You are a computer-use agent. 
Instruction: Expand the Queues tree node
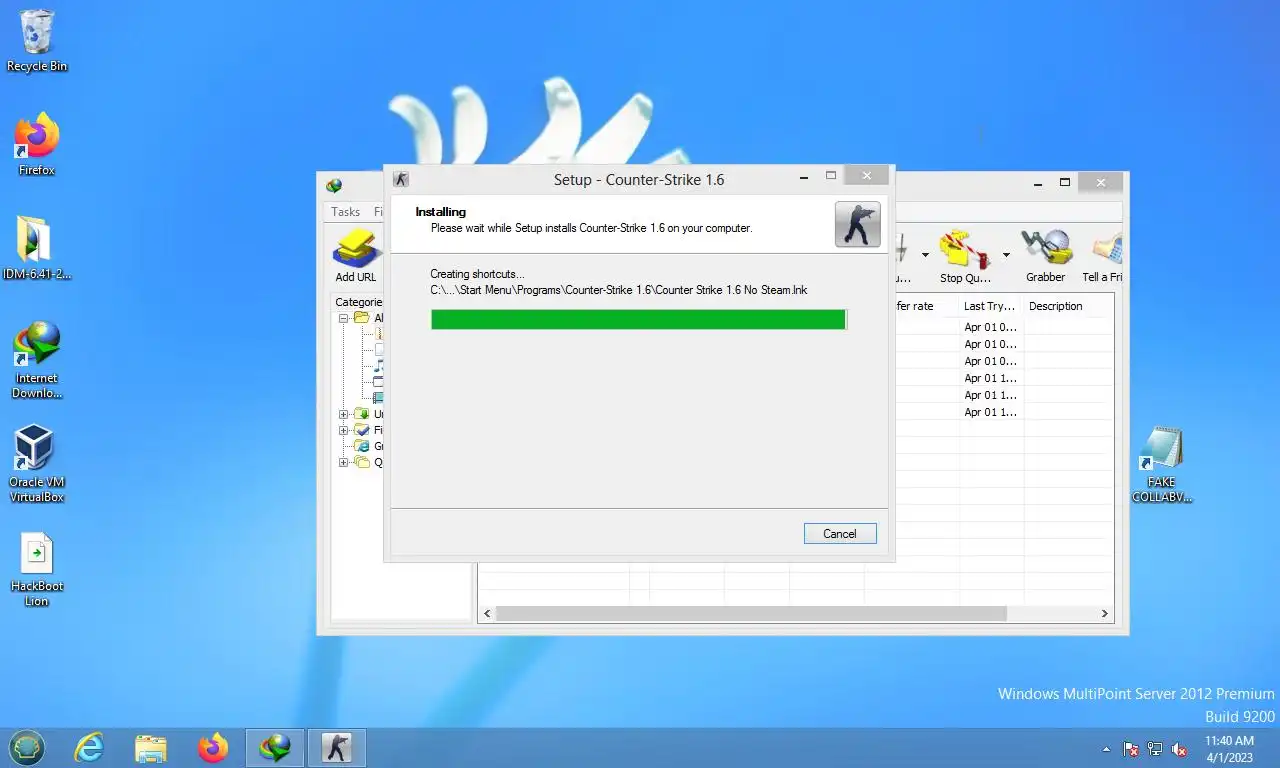344,462
